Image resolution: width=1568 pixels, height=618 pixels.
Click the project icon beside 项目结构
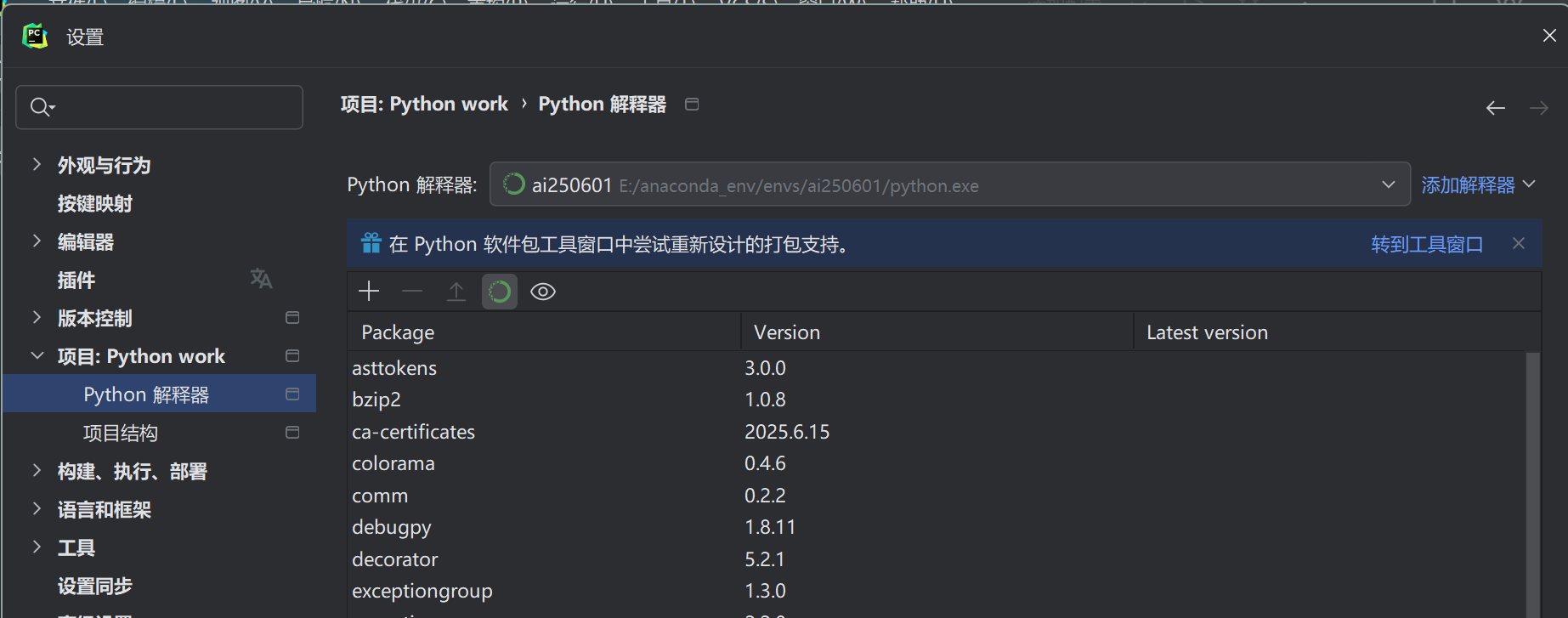pyautogui.click(x=292, y=432)
